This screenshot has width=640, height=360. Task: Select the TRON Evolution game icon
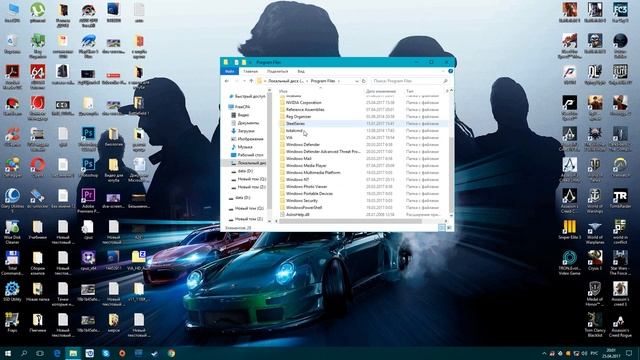pyautogui.click(x=569, y=262)
